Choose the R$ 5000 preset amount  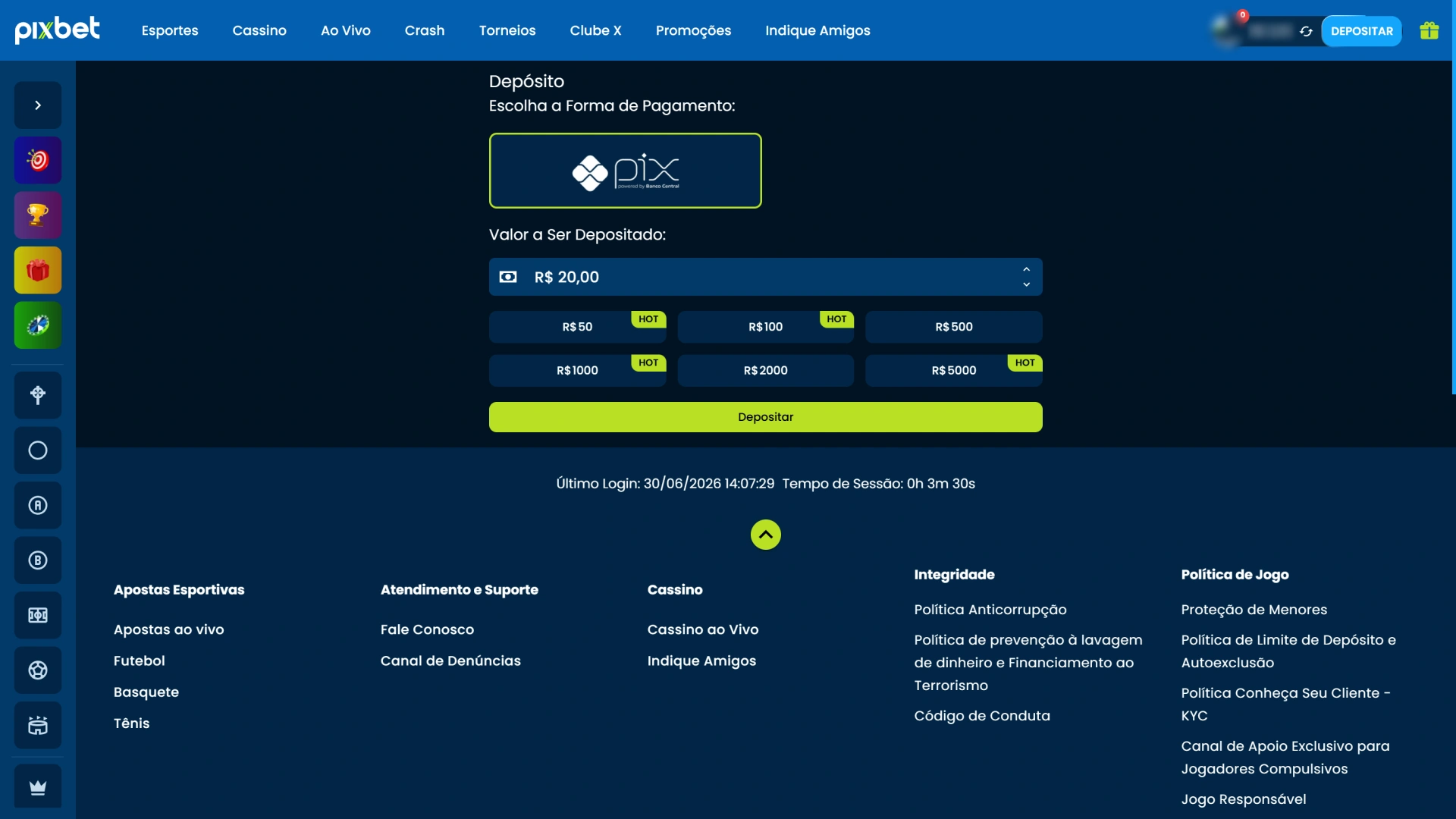954,371
